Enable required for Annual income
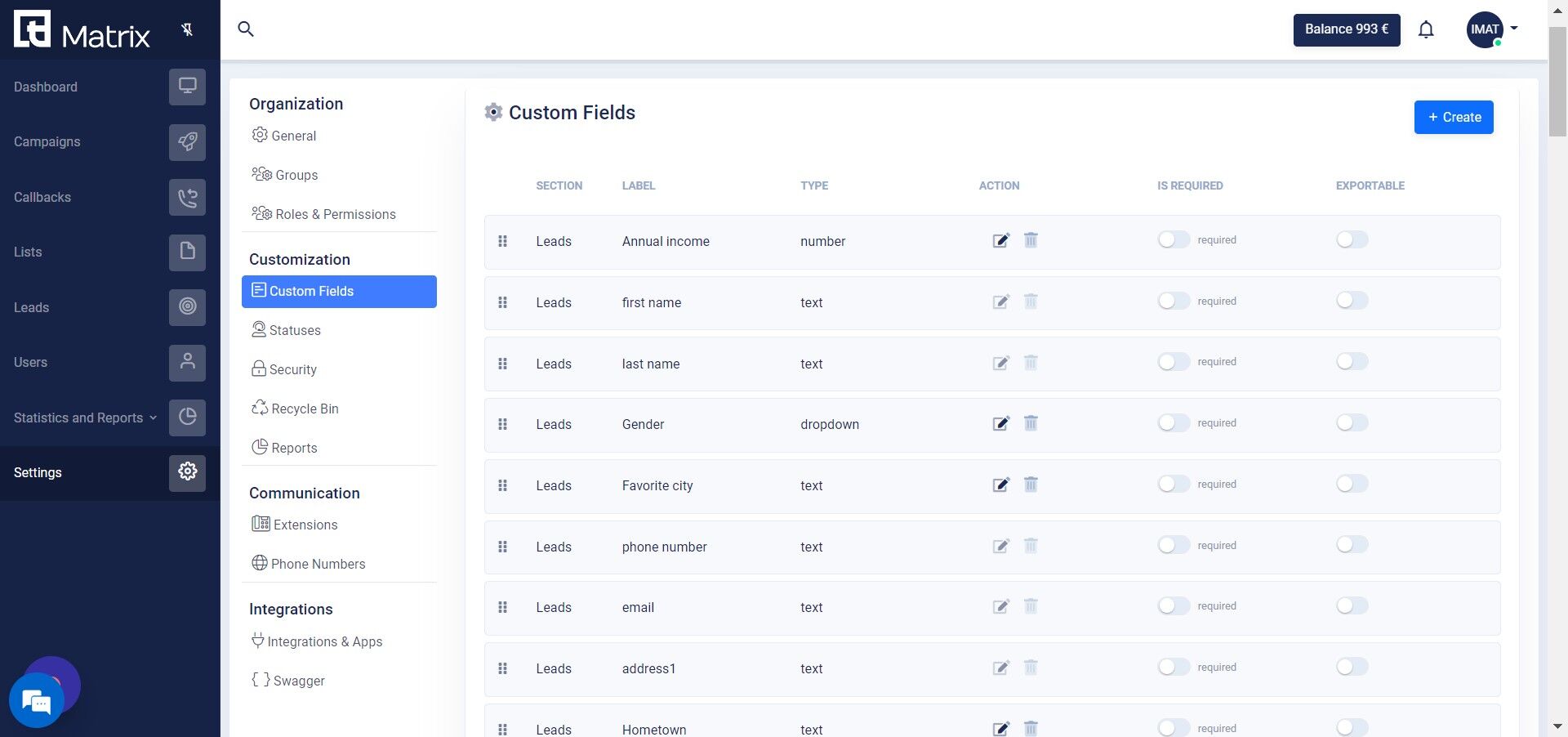Image resolution: width=1568 pixels, height=737 pixels. (x=1174, y=239)
